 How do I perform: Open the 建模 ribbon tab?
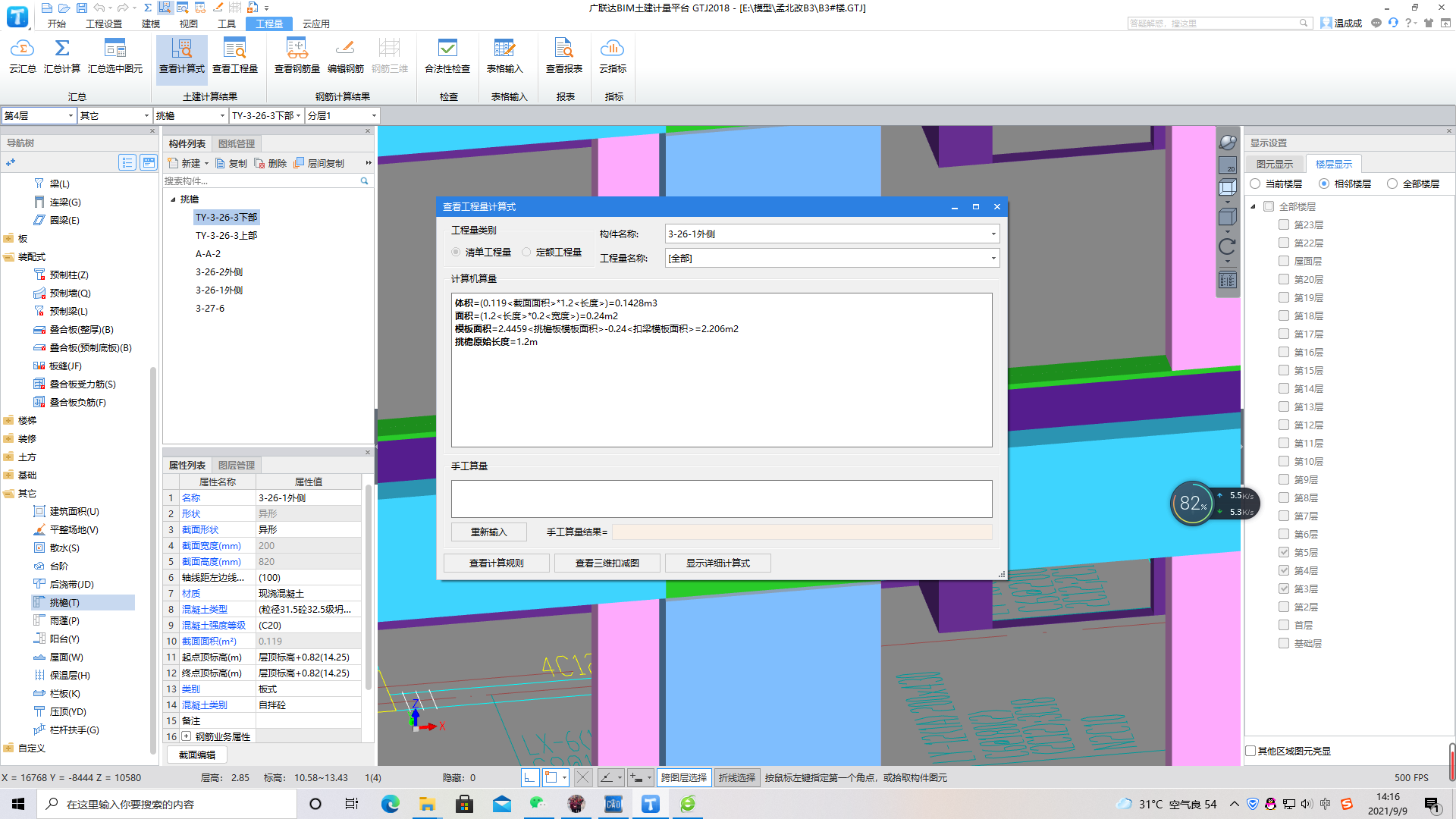coord(151,24)
